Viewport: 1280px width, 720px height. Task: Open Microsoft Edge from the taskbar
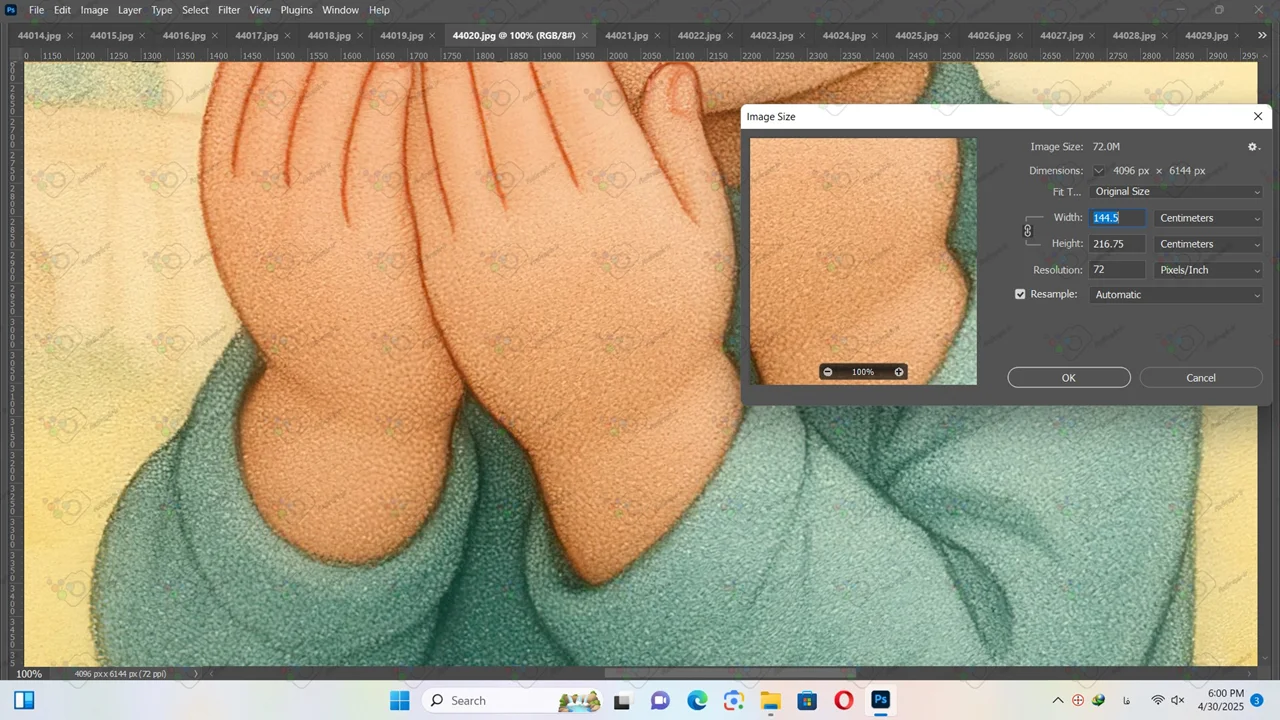(697, 700)
